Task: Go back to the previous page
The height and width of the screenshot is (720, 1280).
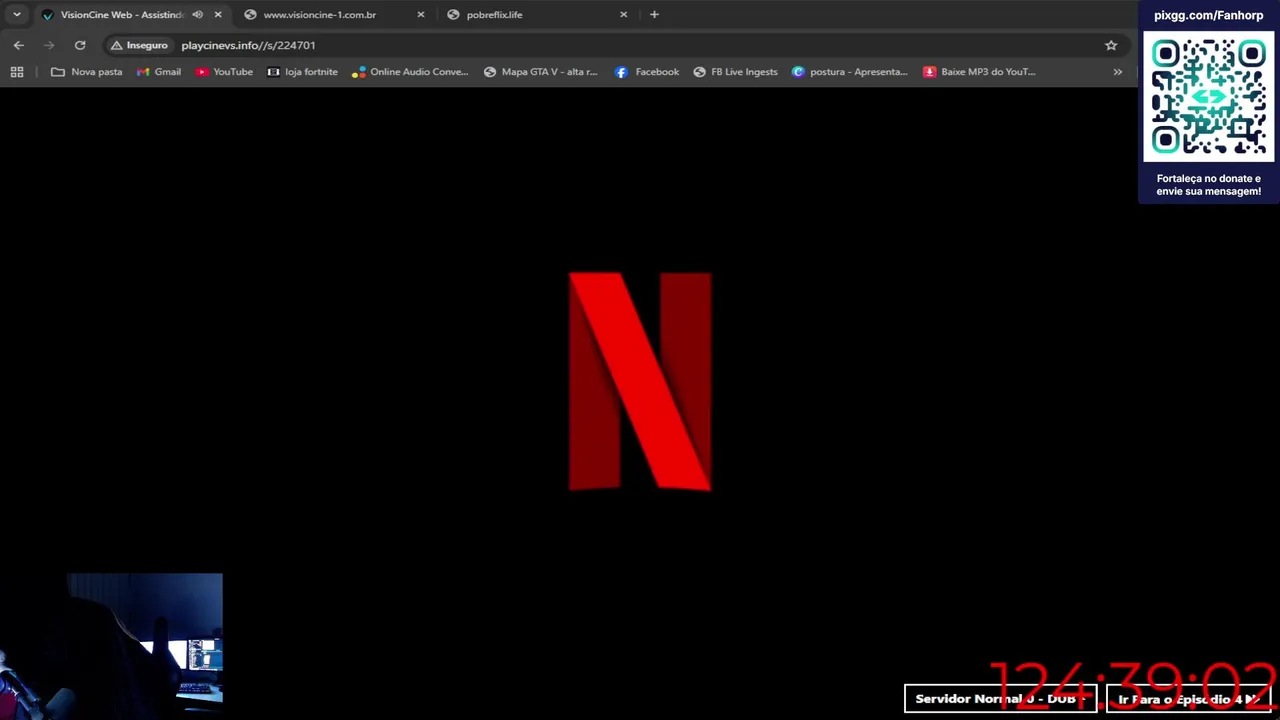Action: [x=19, y=45]
